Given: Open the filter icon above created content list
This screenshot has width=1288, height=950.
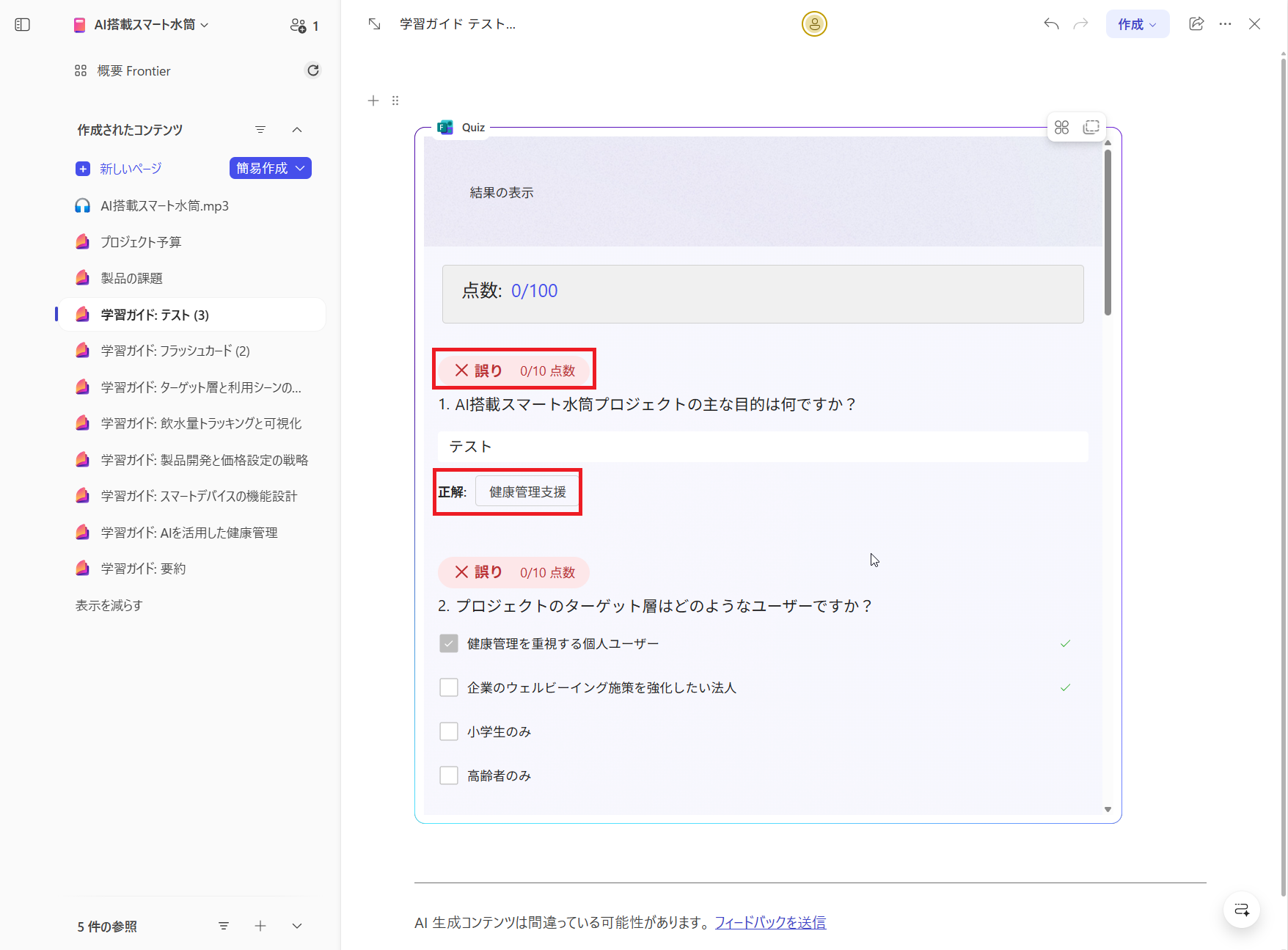Looking at the screenshot, I should (260, 129).
